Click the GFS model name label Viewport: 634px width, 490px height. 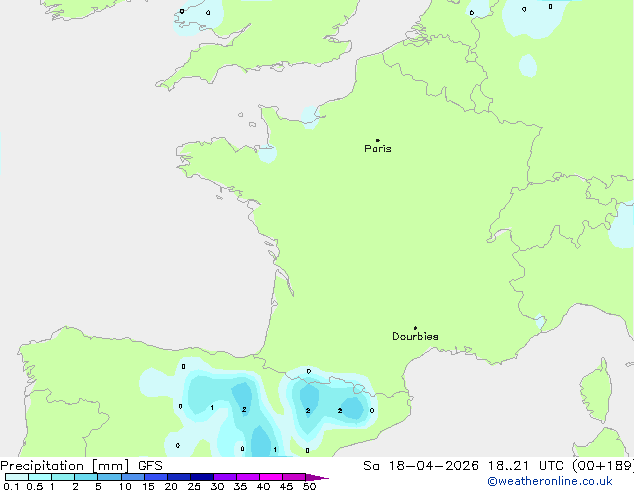(x=150, y=466)
